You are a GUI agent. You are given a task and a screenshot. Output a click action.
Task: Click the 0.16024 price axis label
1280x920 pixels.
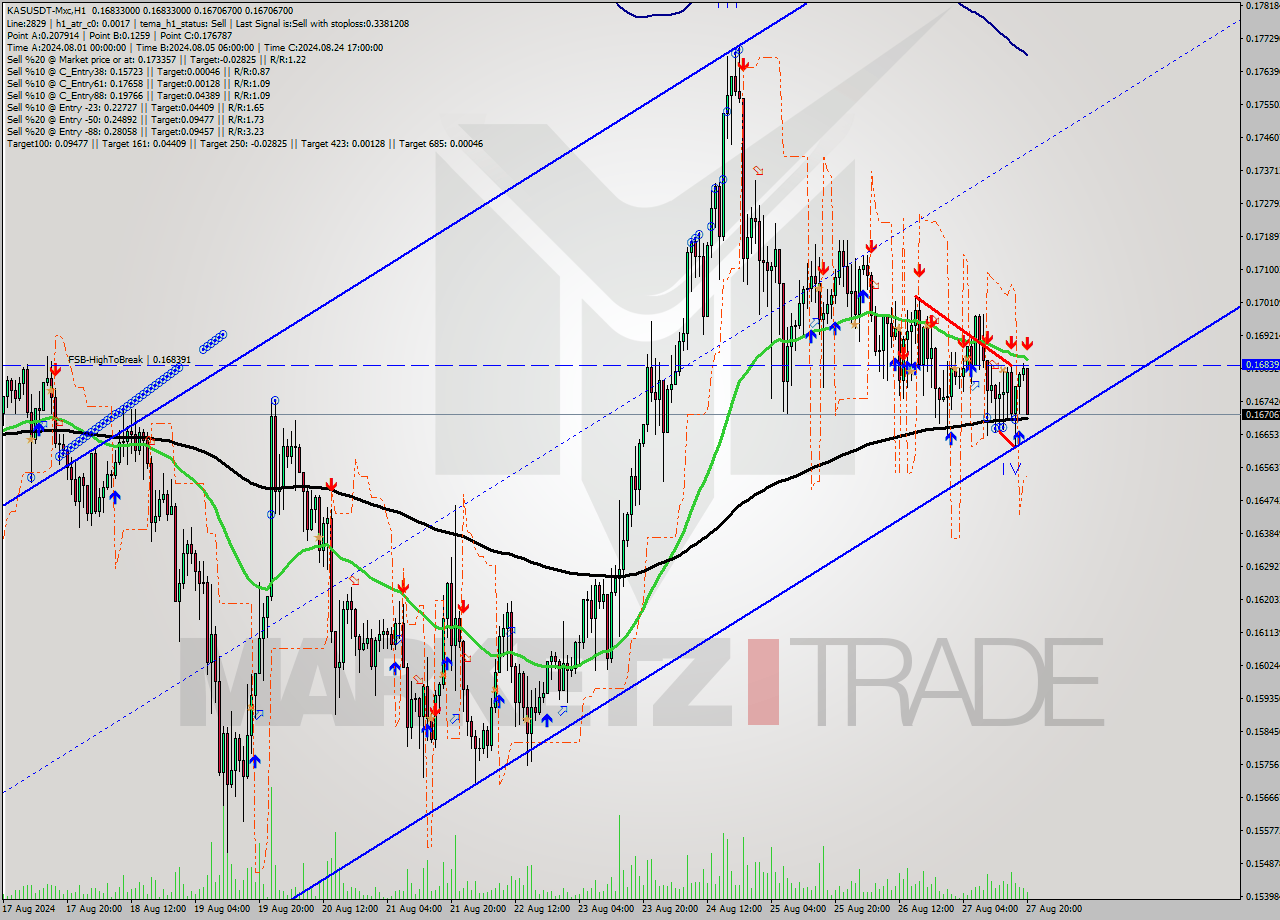pyautogui.click(x=1262, y=665)
